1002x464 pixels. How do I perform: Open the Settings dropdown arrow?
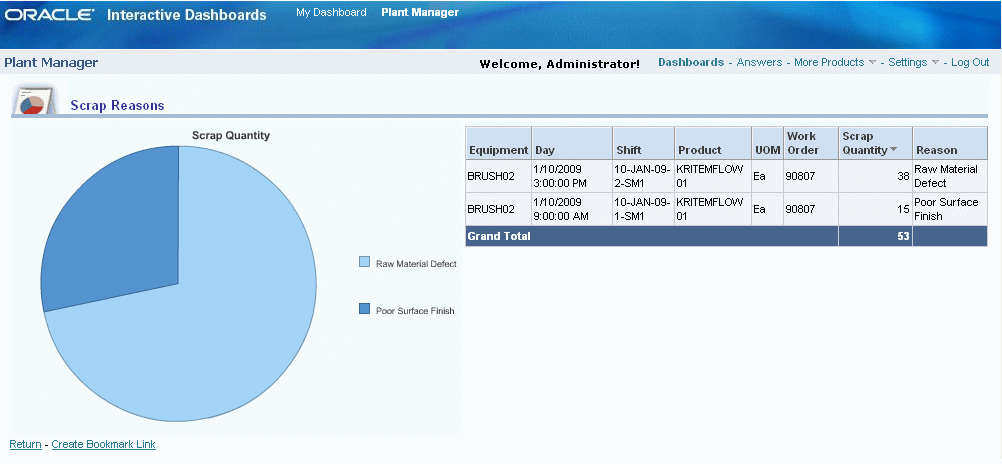coord(935,63)
